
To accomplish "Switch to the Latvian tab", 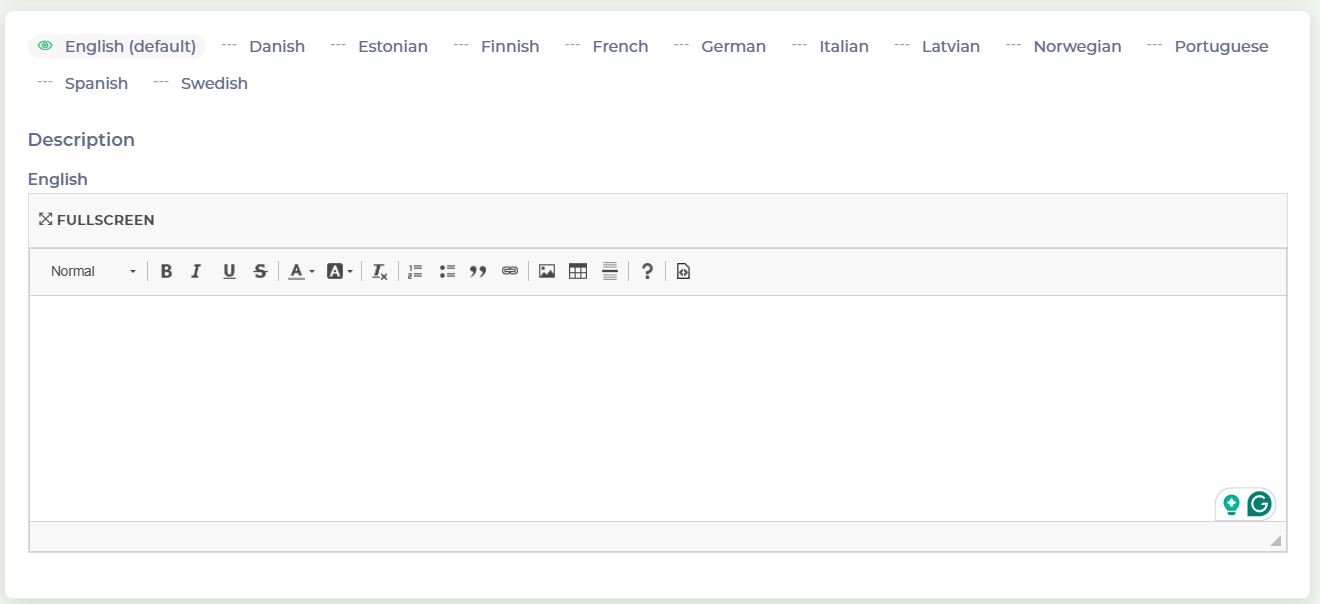I will 938,46.
